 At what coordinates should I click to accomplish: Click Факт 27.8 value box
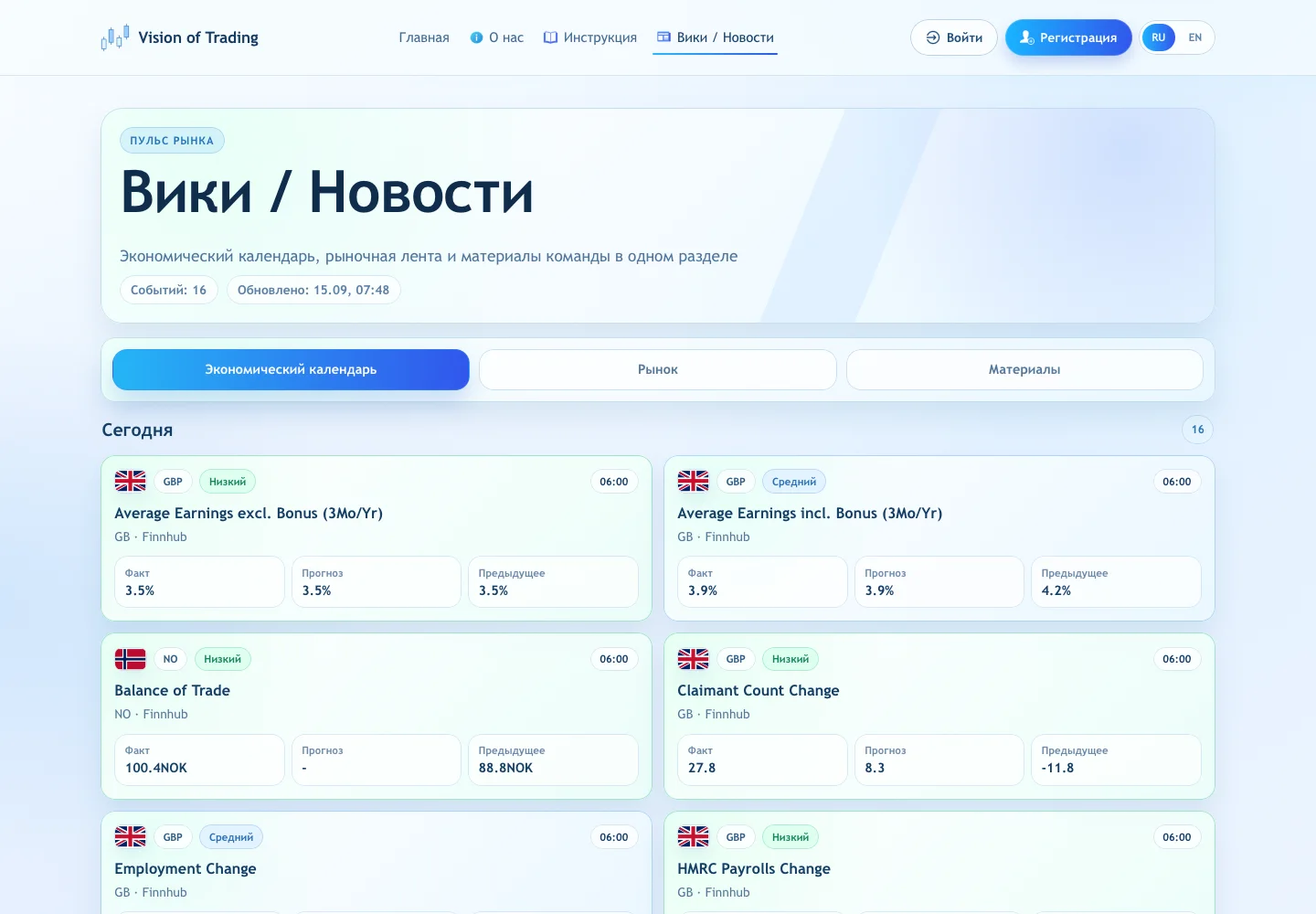pyautogui.click(x=762, y=760)
